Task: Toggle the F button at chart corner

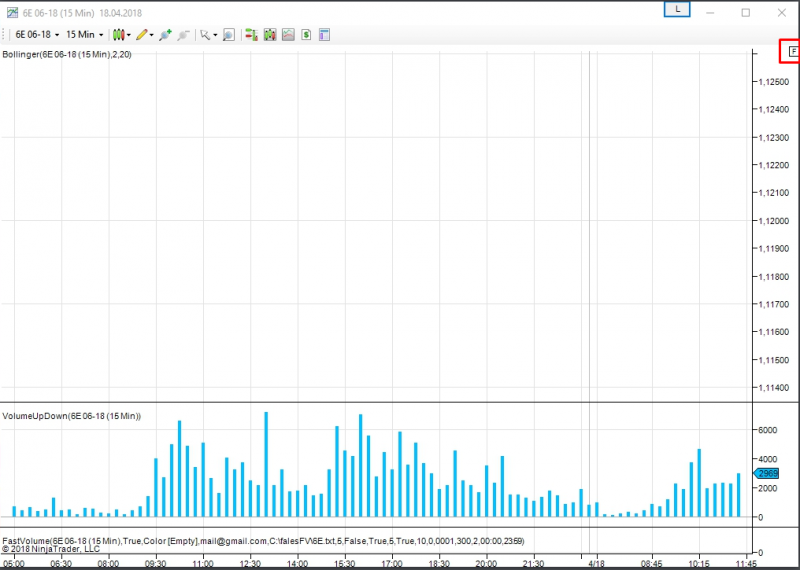Action: 793,50
